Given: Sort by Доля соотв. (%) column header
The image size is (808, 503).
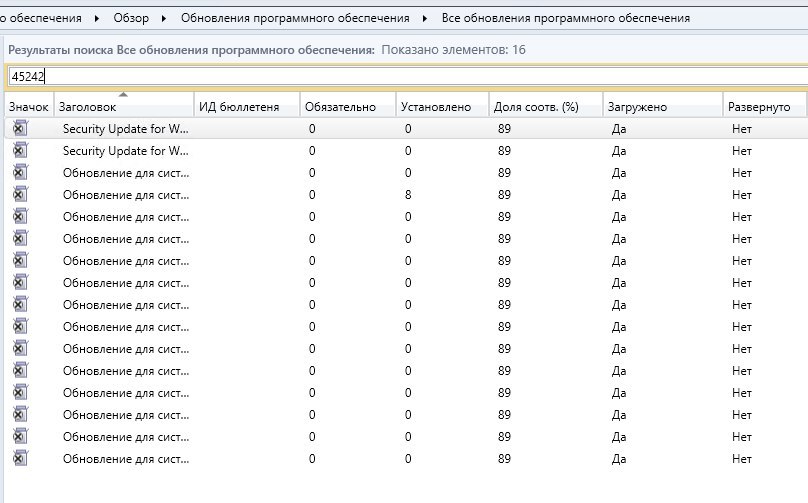Looking at the screenshot, I should pyautogui.click(x=546, y=107).
